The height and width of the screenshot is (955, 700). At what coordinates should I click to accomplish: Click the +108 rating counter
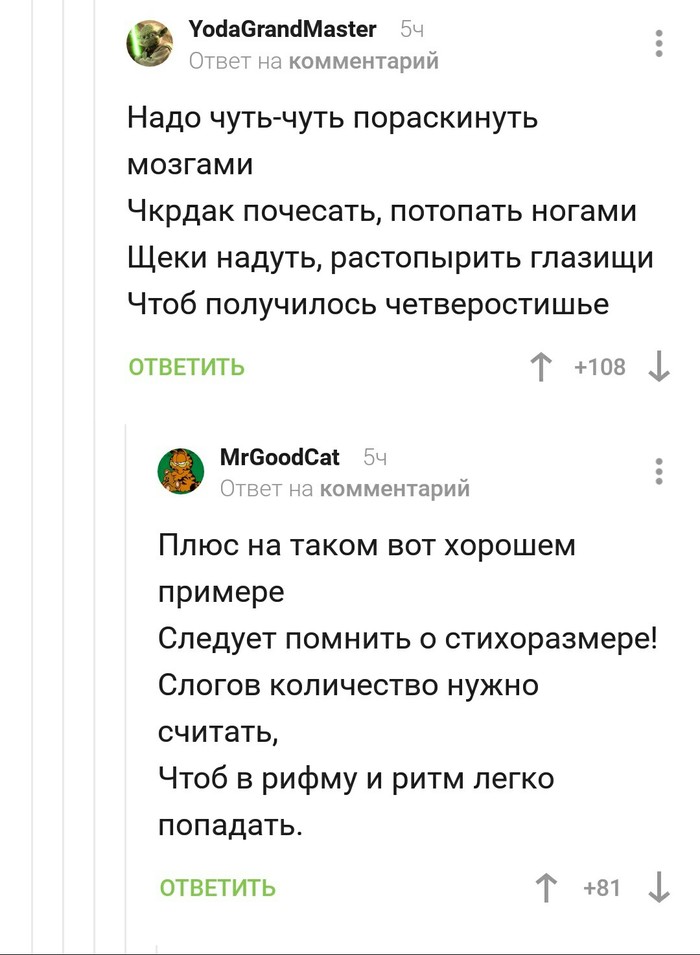(x=600, y=368)
